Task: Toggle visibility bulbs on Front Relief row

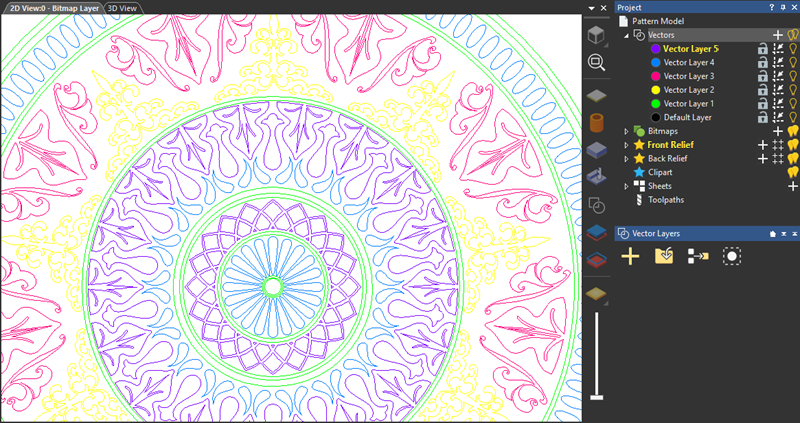Action: coord(792,145)
